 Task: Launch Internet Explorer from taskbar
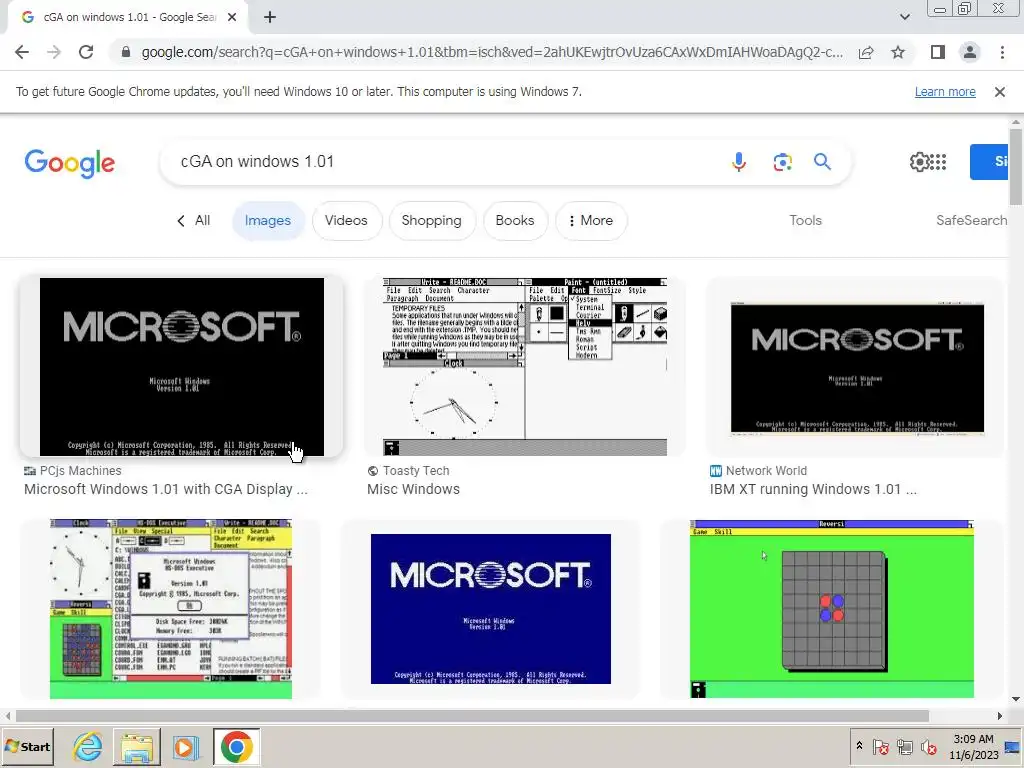pos(88,746)
